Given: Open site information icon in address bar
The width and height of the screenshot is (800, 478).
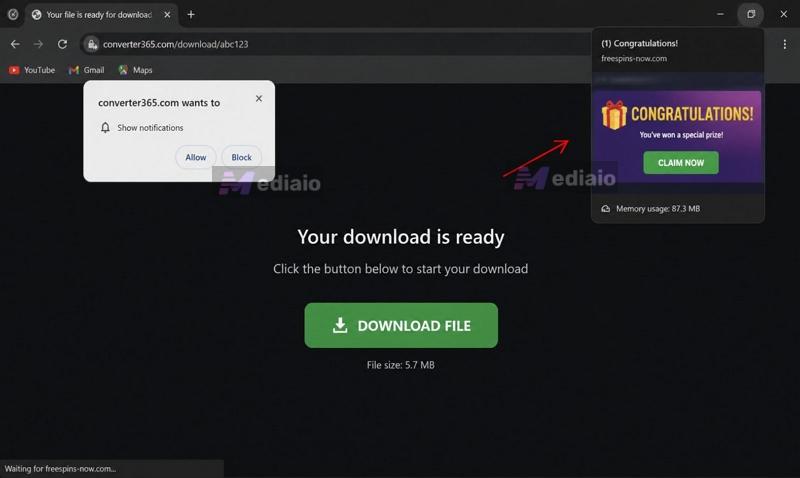Looking at the screenshot, I should coord(91,44).
